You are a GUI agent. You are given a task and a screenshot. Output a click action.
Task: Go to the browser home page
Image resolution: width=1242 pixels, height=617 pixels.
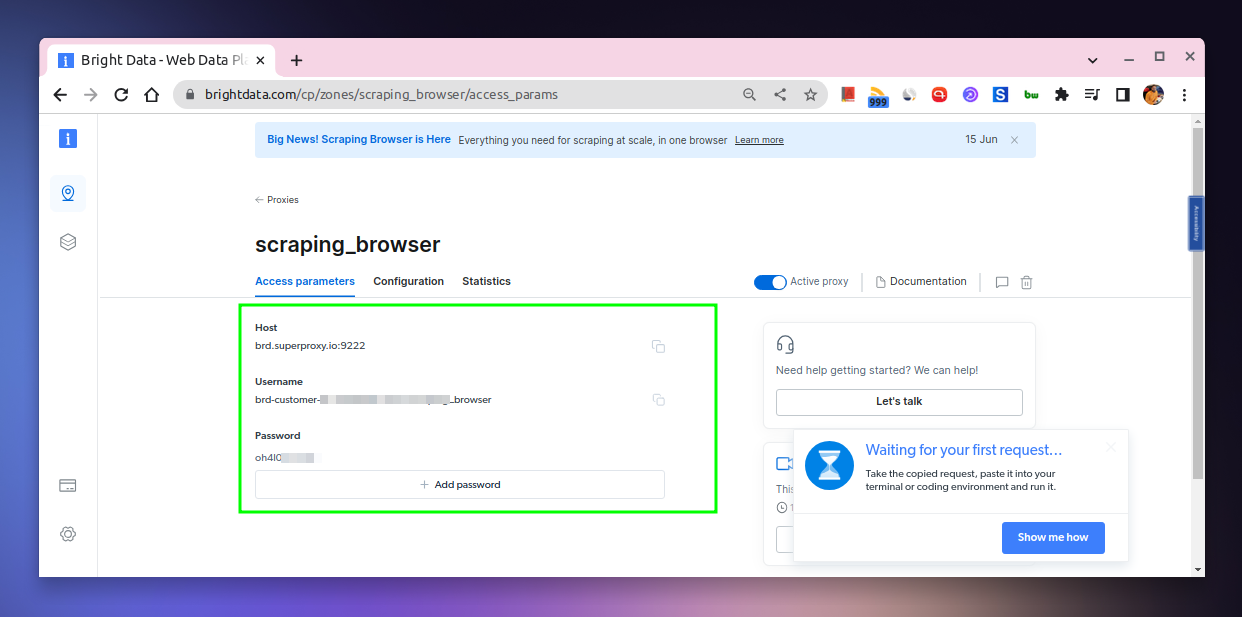[x=151, y=95]
